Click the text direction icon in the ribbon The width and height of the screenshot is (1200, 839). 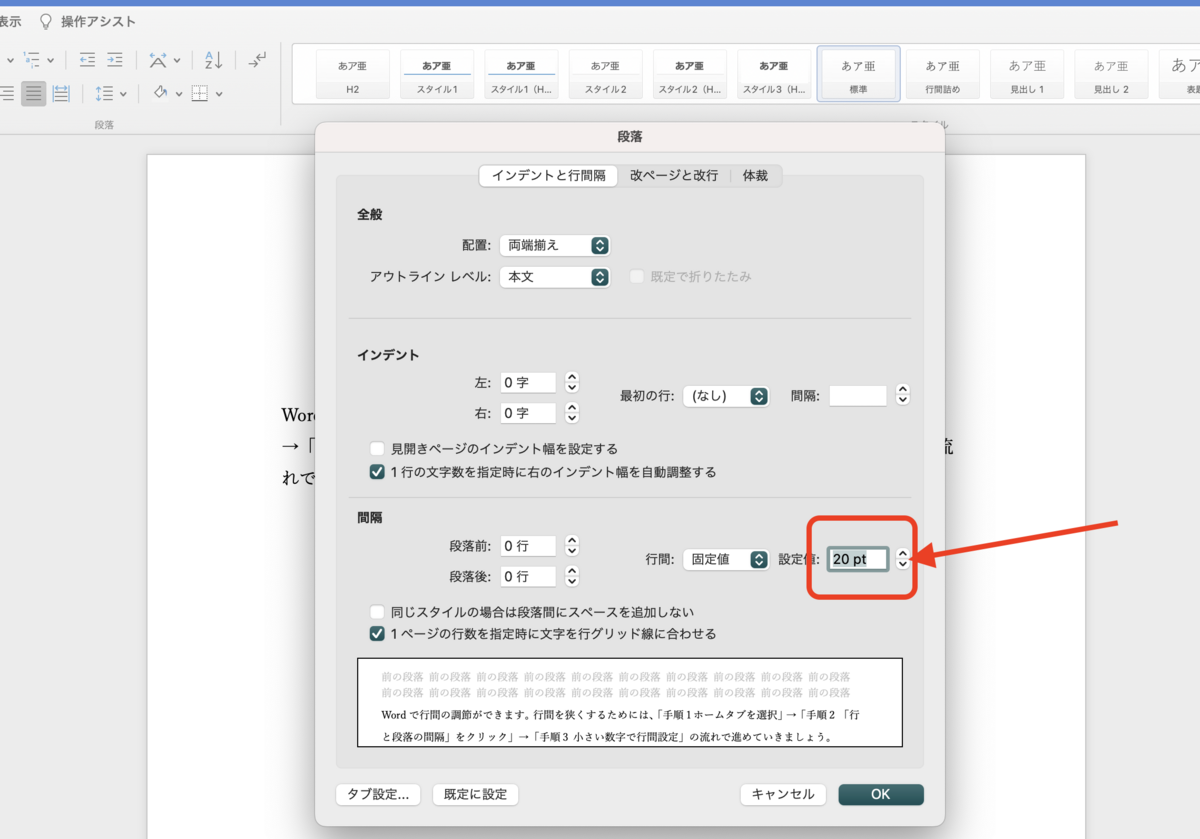[160, 60]
